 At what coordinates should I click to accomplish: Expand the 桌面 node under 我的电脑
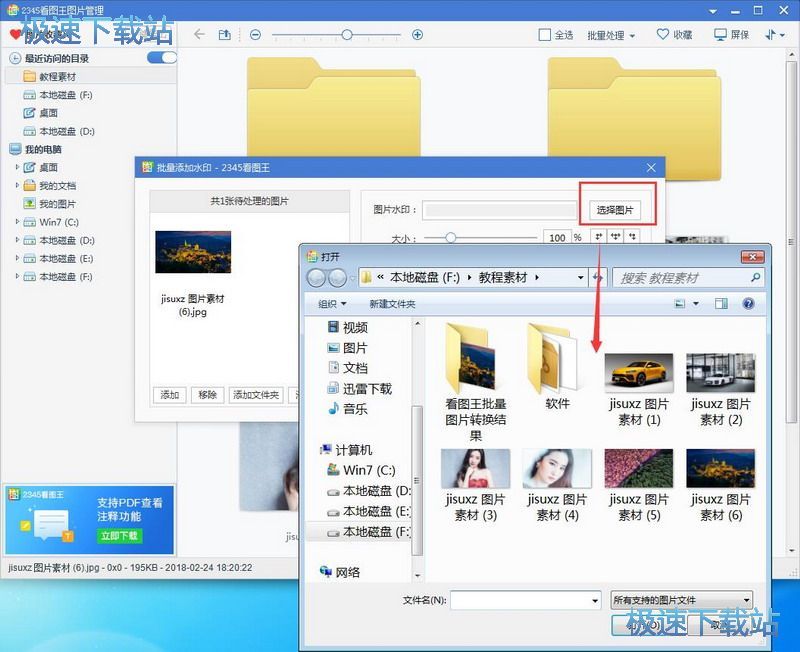tap(17, 167)
